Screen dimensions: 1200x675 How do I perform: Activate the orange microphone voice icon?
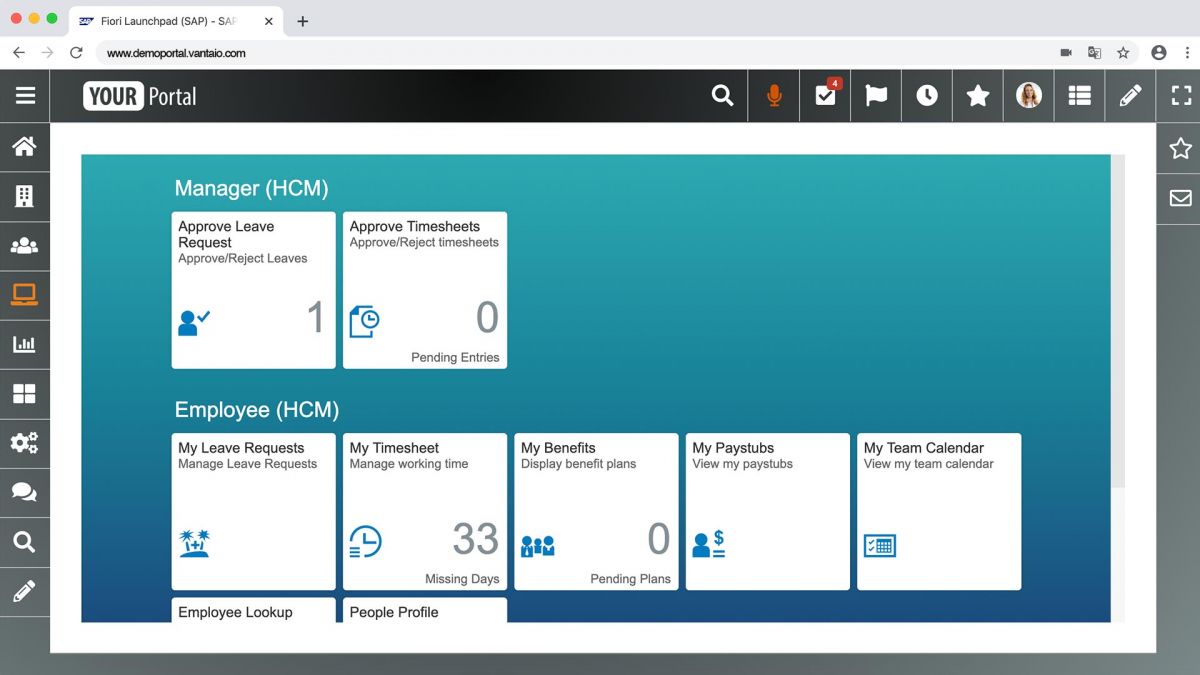(x=773, y=96)
